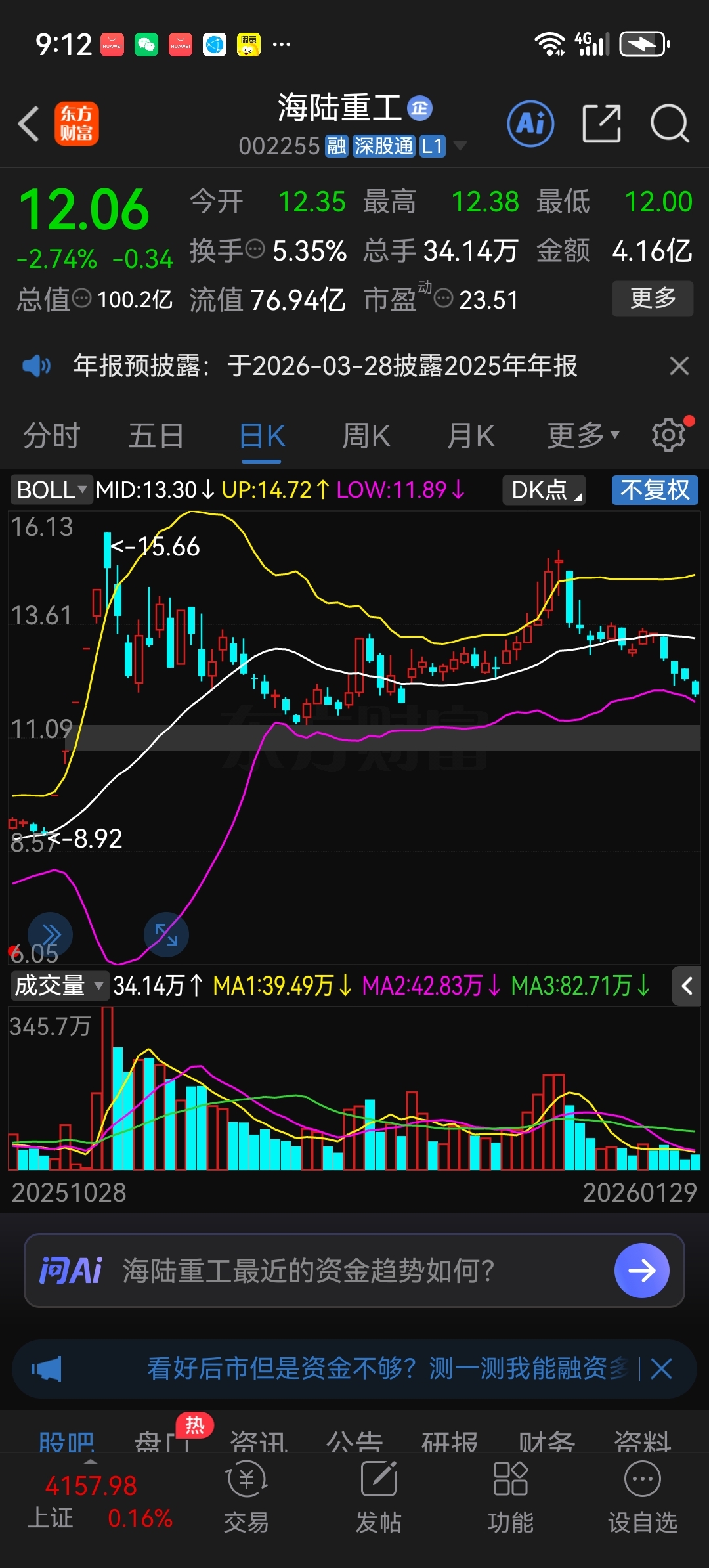Image resolution: width=709 pixels, height=1568 pixels.
Task: Expand the 更多 chart period dropdown
Action: [x=584, y=436]
